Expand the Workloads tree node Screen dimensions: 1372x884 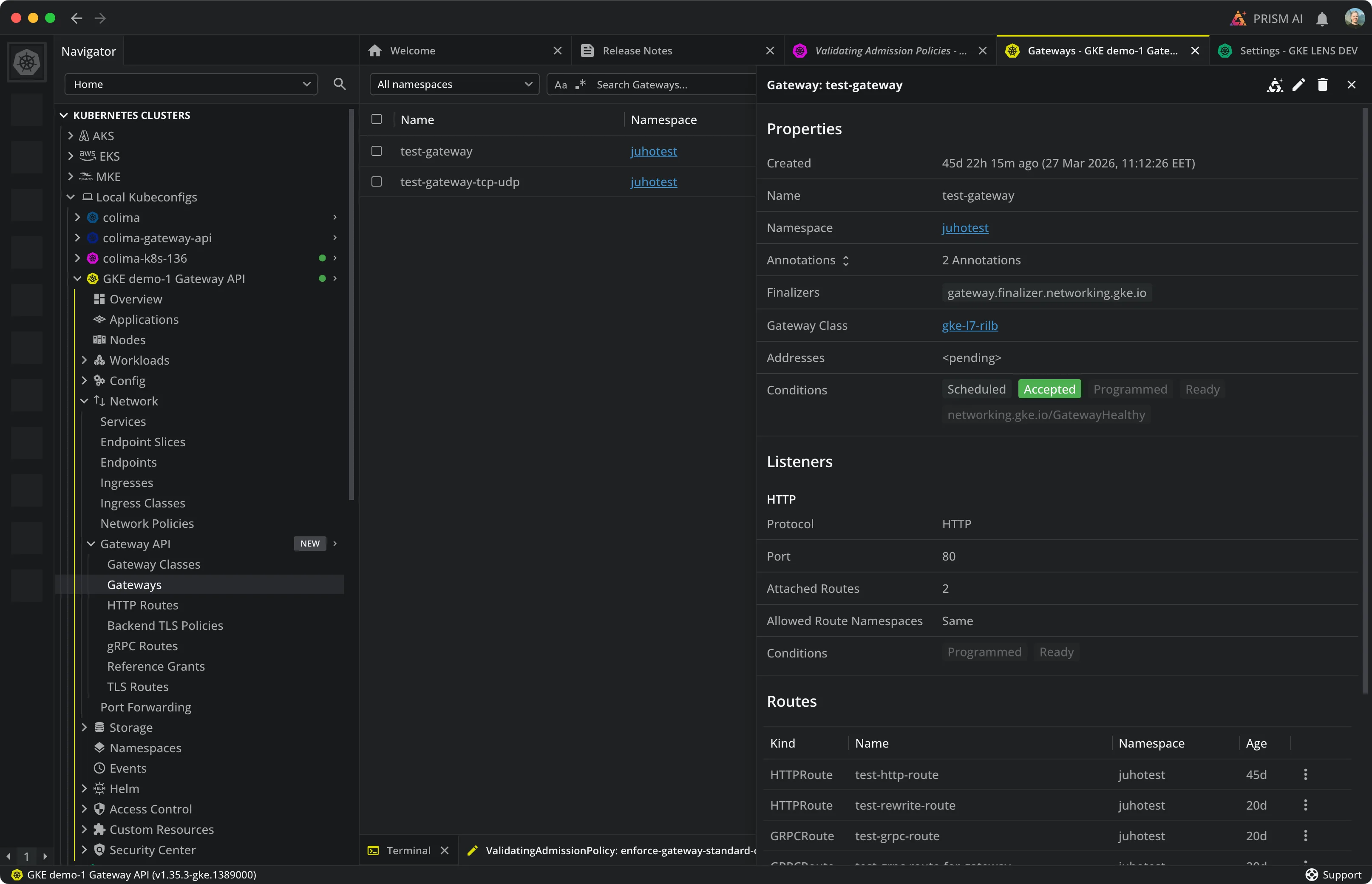pyautogui.click(x=85, y=360)
